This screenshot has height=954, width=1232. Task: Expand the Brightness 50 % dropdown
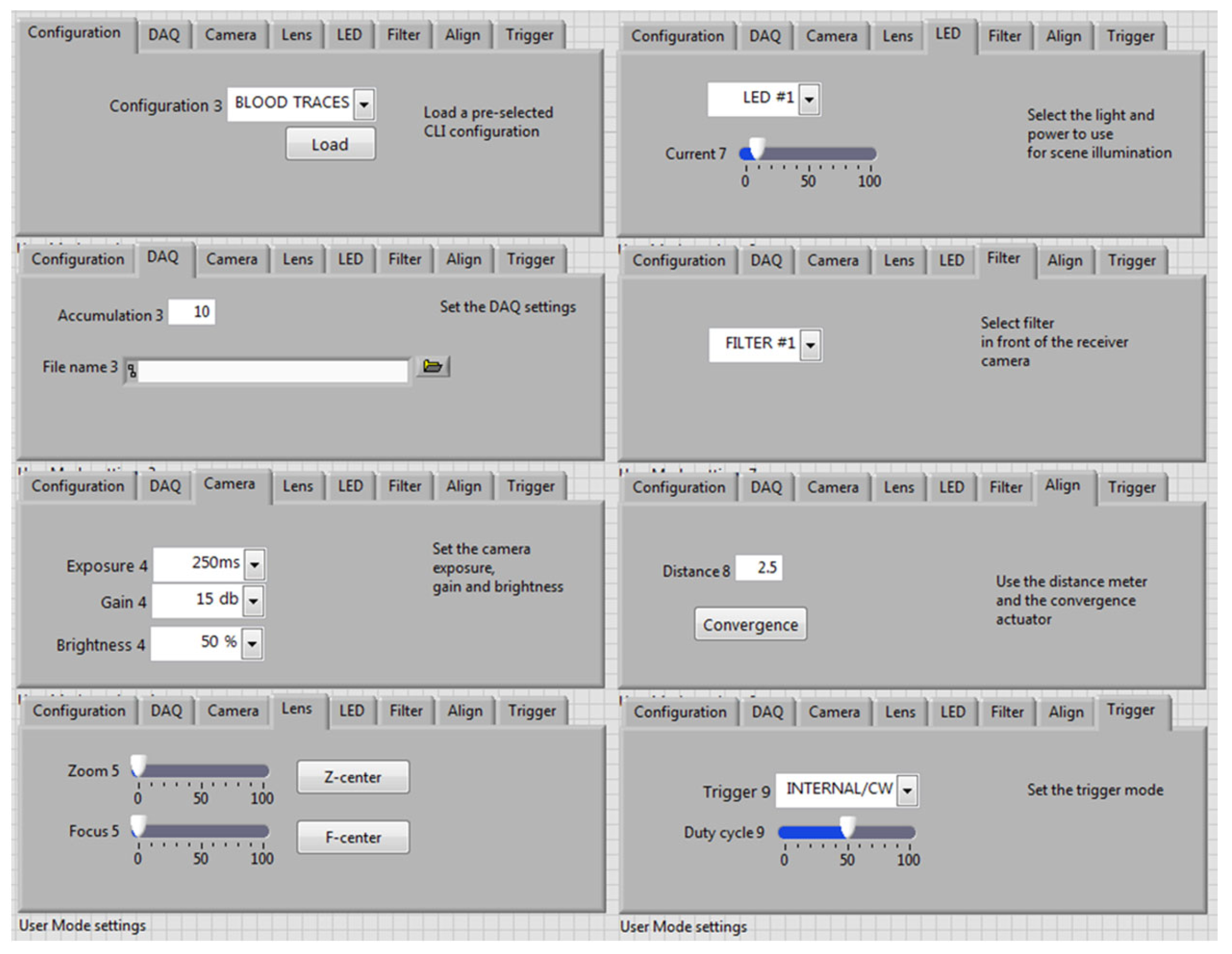tap(252, 644)
